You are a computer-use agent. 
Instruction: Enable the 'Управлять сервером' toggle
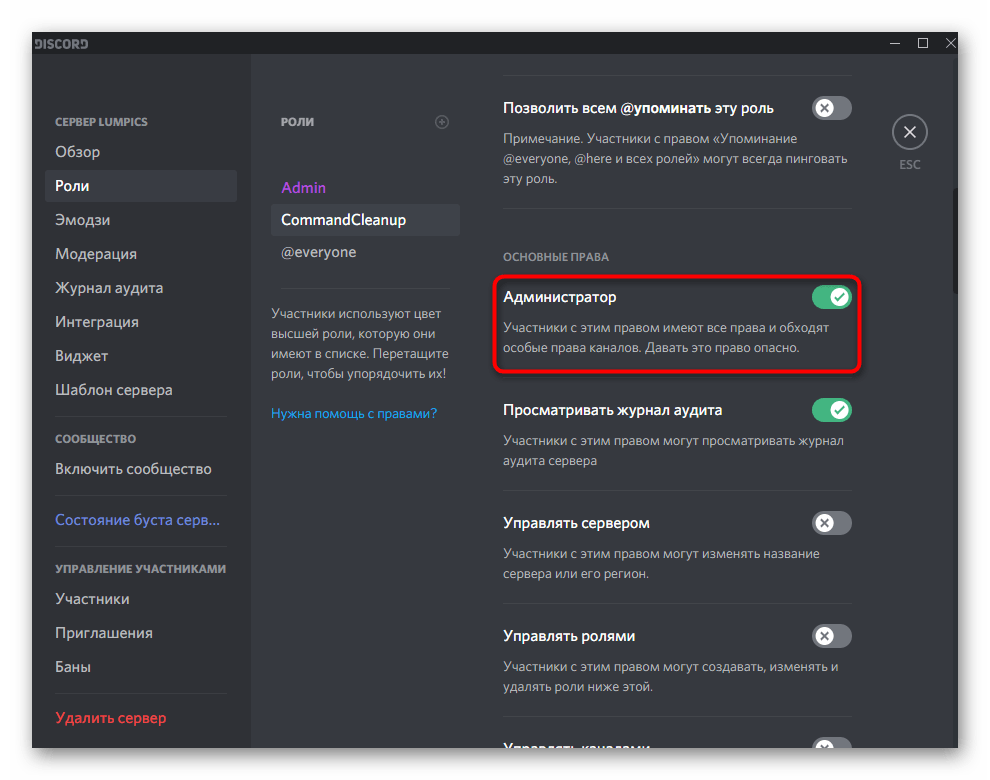[x=832, y=523]
